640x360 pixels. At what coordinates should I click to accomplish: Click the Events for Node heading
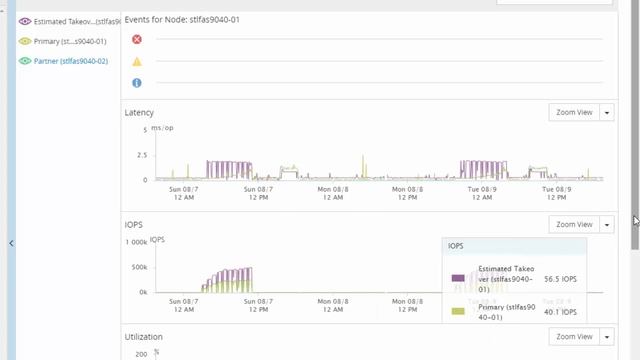182,20
